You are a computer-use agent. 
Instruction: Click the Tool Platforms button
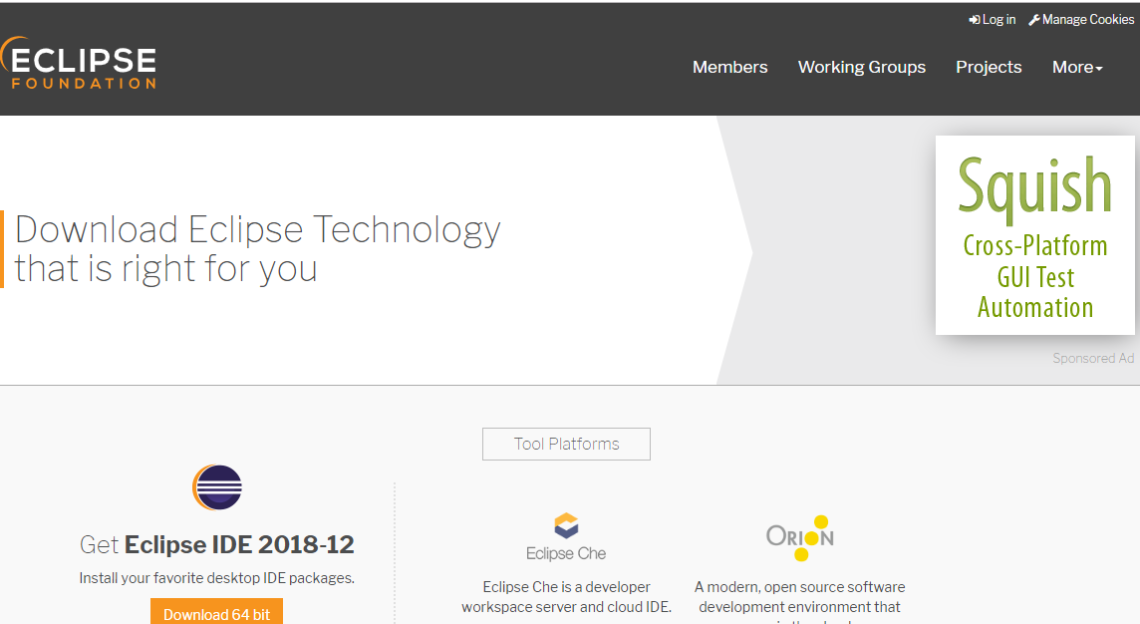pyautogui.click(x=566, y=444)
